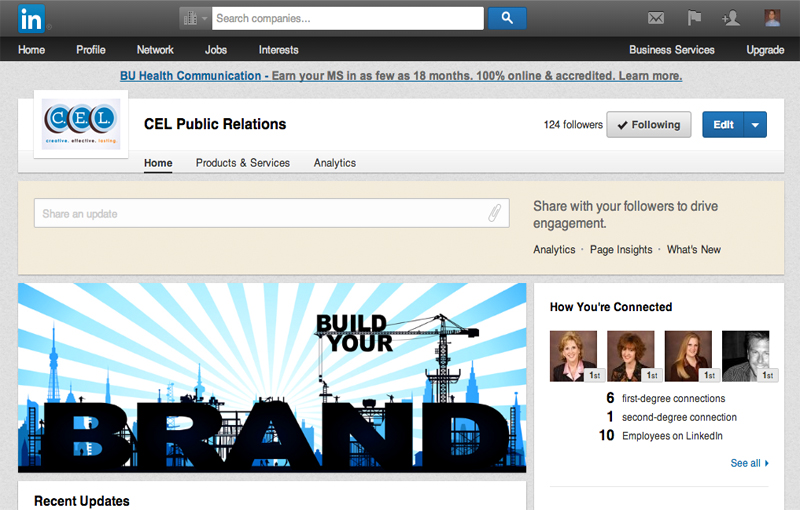
Task: Click the Edit button
Action: point(723,124)
